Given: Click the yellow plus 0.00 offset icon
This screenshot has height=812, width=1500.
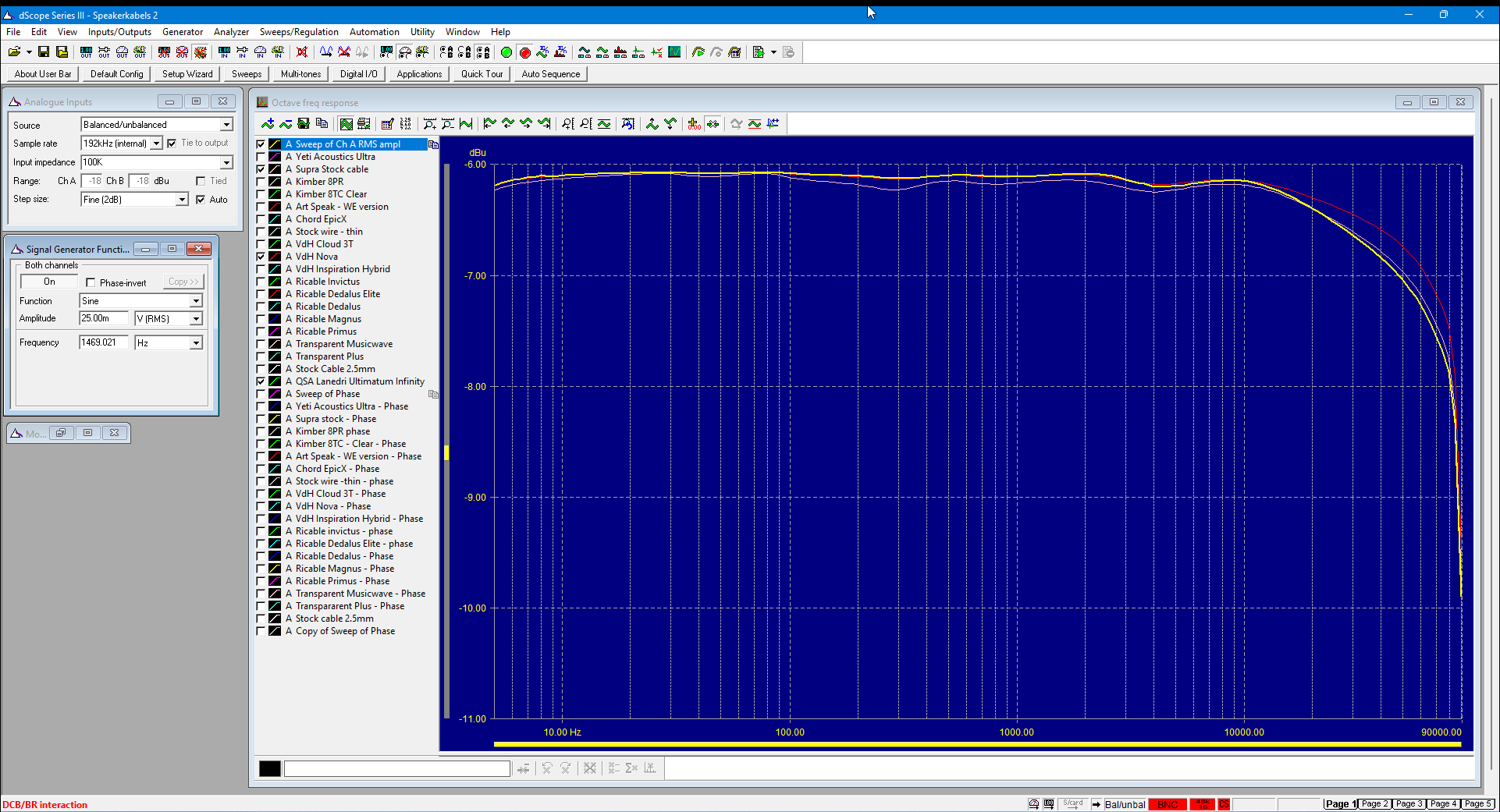Looking at the screenshot, I should pos(694,124).
